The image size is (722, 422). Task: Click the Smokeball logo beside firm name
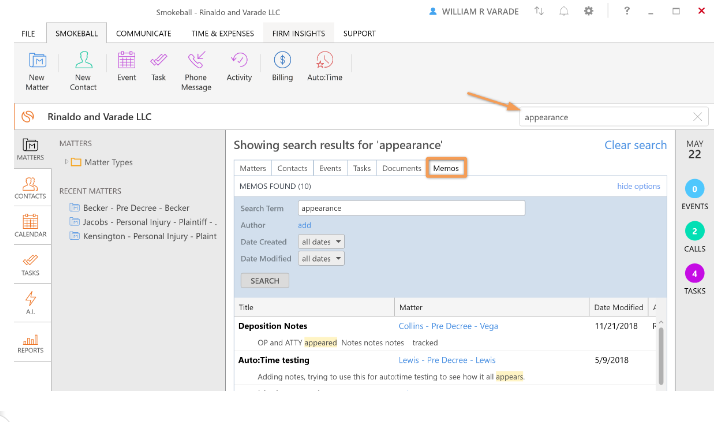pos(28,117)
